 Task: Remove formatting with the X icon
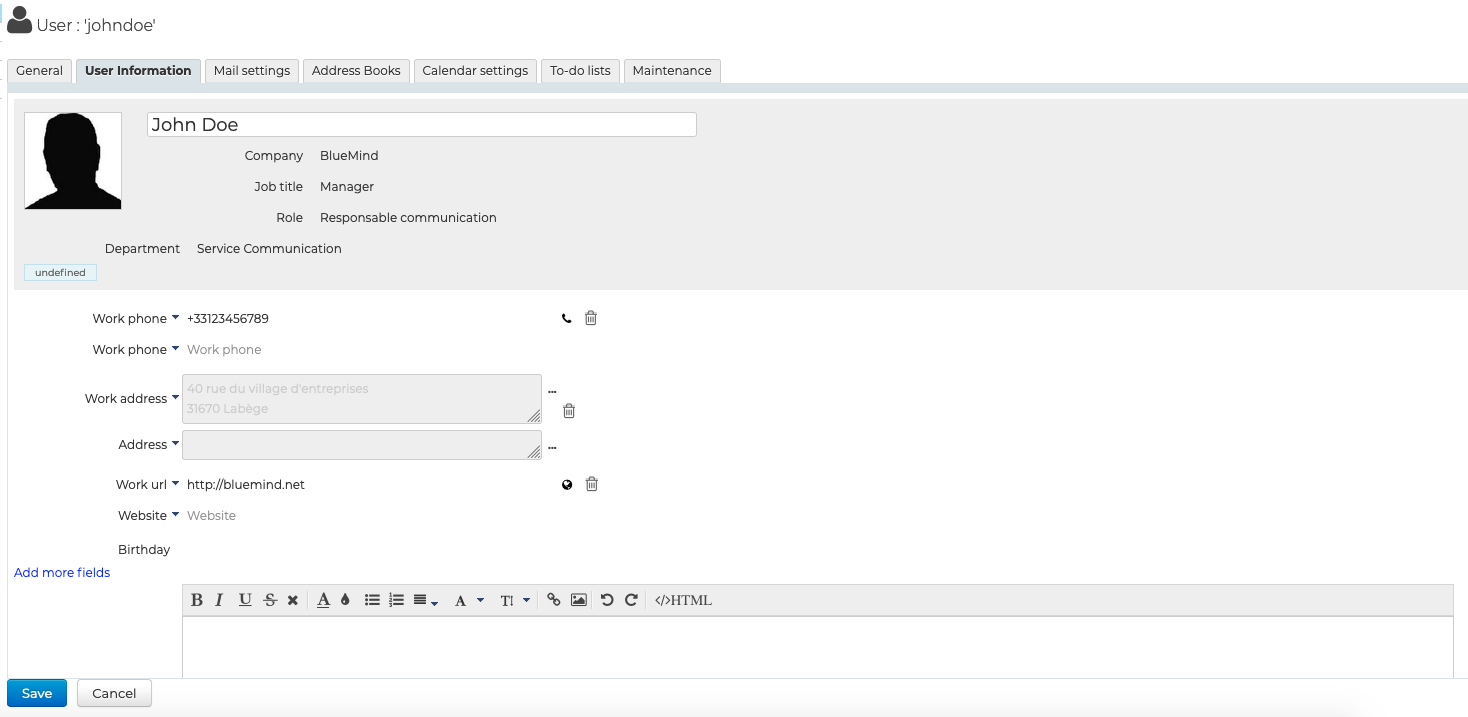(x=293, y=600)
